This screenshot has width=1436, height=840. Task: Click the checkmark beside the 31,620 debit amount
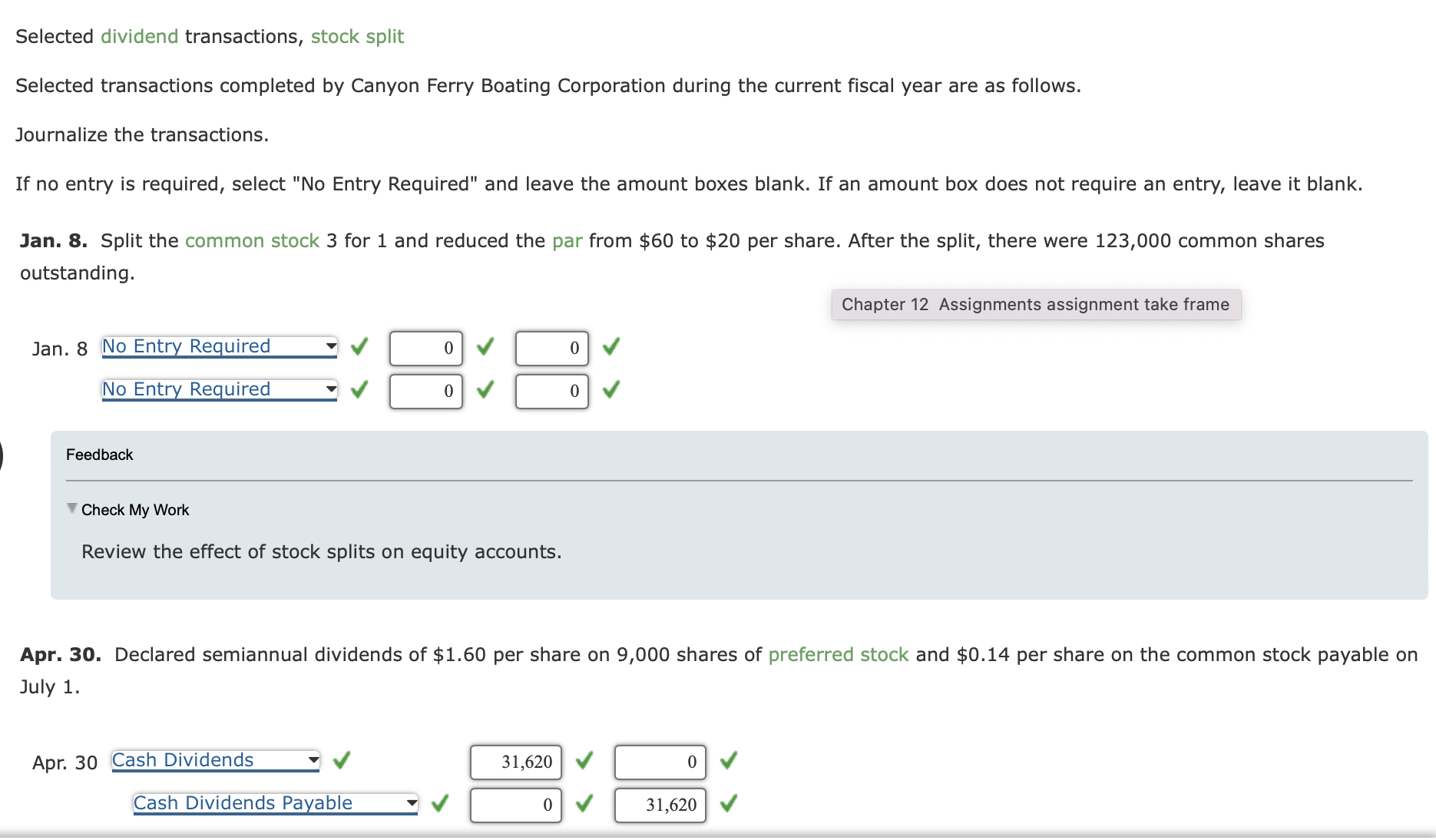(584, 761)
